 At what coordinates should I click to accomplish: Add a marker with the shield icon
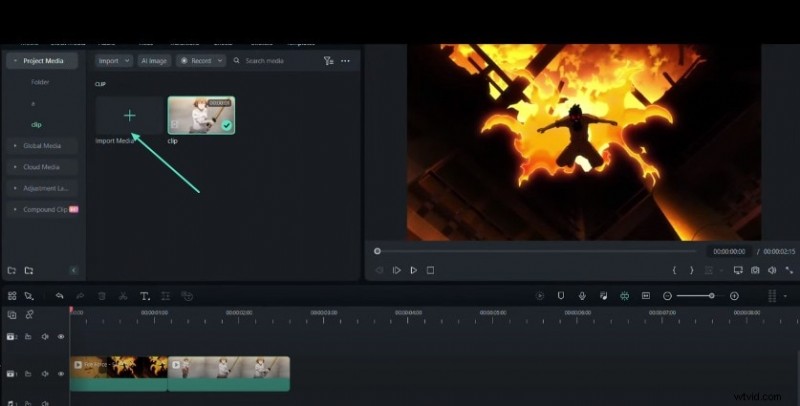tap(561, 296)
